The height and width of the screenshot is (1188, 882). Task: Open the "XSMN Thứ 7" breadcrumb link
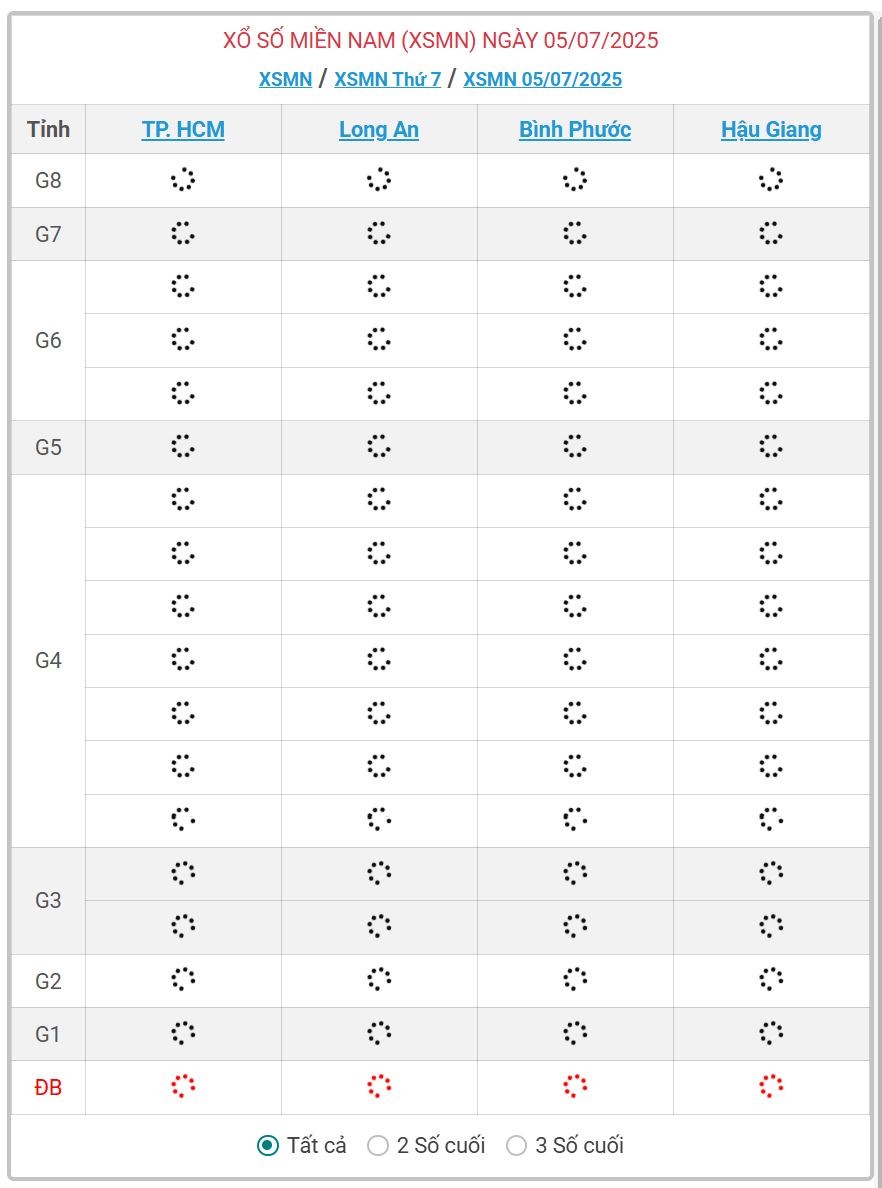tap(387, 79)
